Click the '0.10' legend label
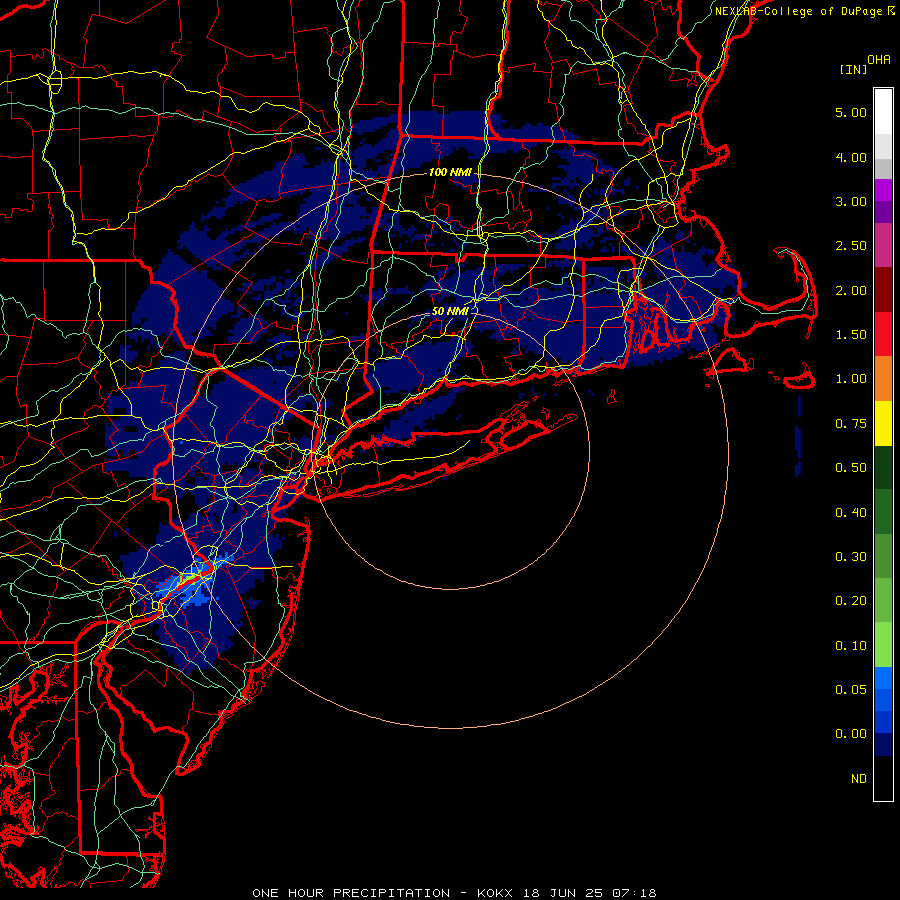 [851, 646]
